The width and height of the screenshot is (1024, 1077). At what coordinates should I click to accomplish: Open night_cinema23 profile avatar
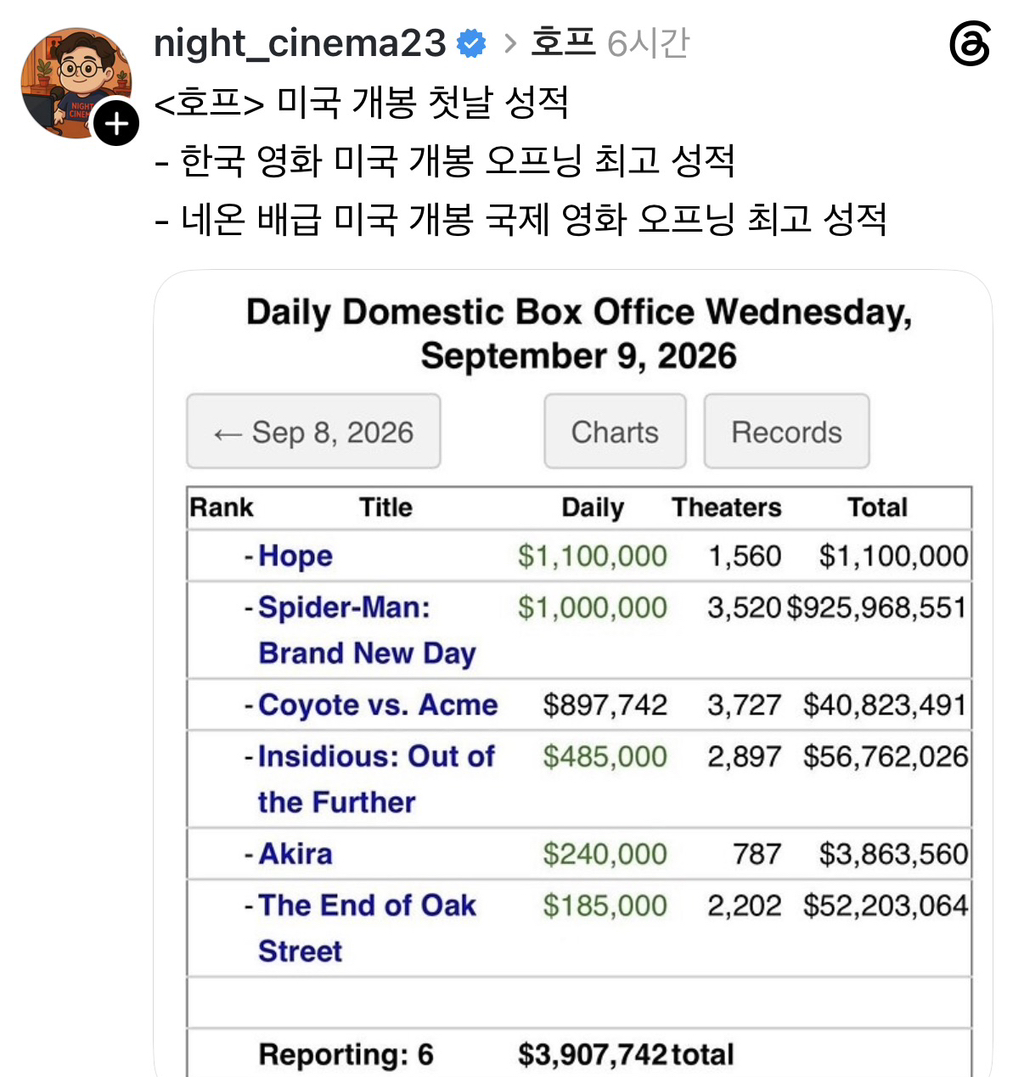(76, 82)
